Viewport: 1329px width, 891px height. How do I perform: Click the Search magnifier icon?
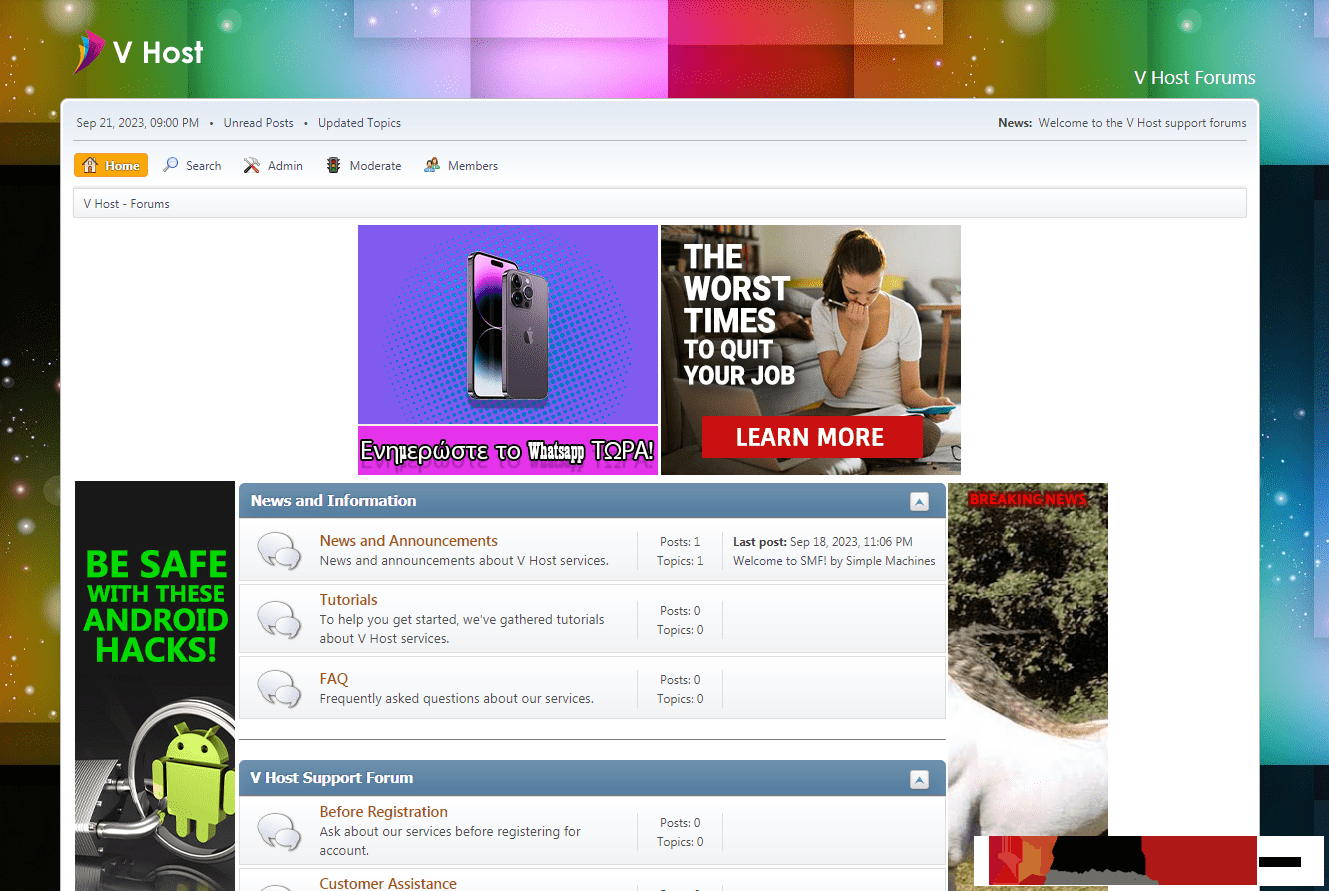(x=171, y=165)
